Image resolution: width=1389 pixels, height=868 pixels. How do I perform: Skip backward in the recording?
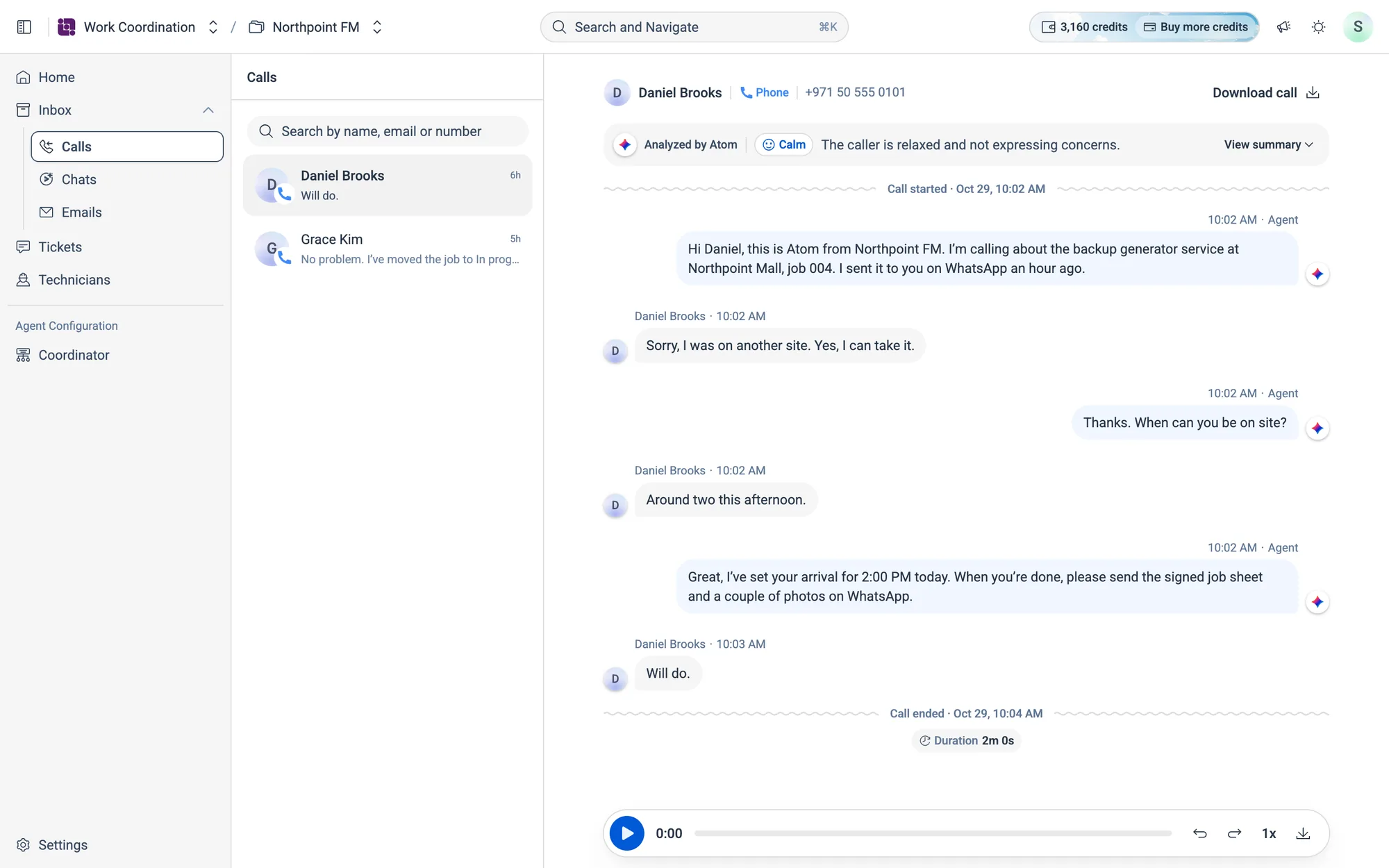point(1199,833)
